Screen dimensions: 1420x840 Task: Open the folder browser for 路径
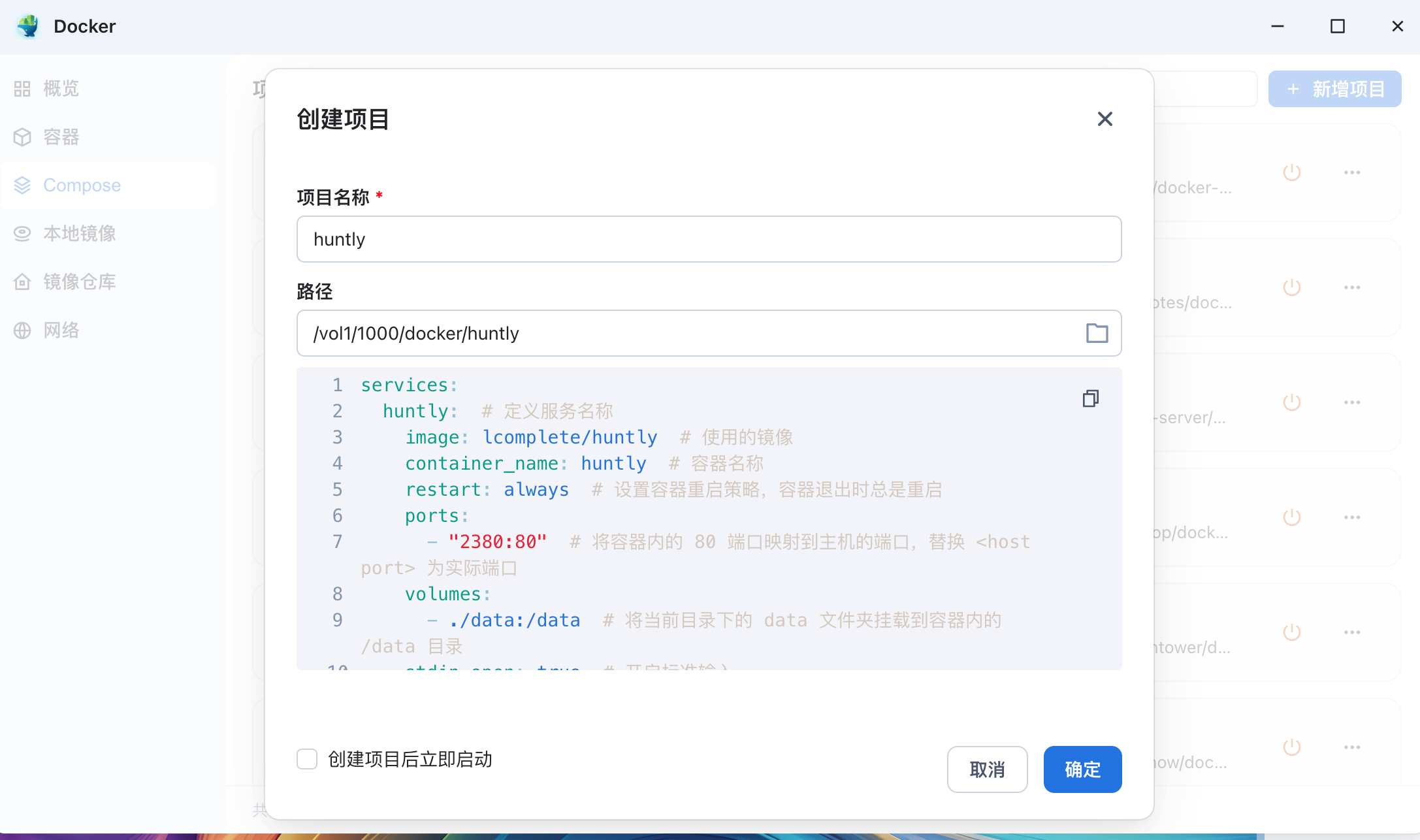pyautogui.click(x=1097, y=333)
